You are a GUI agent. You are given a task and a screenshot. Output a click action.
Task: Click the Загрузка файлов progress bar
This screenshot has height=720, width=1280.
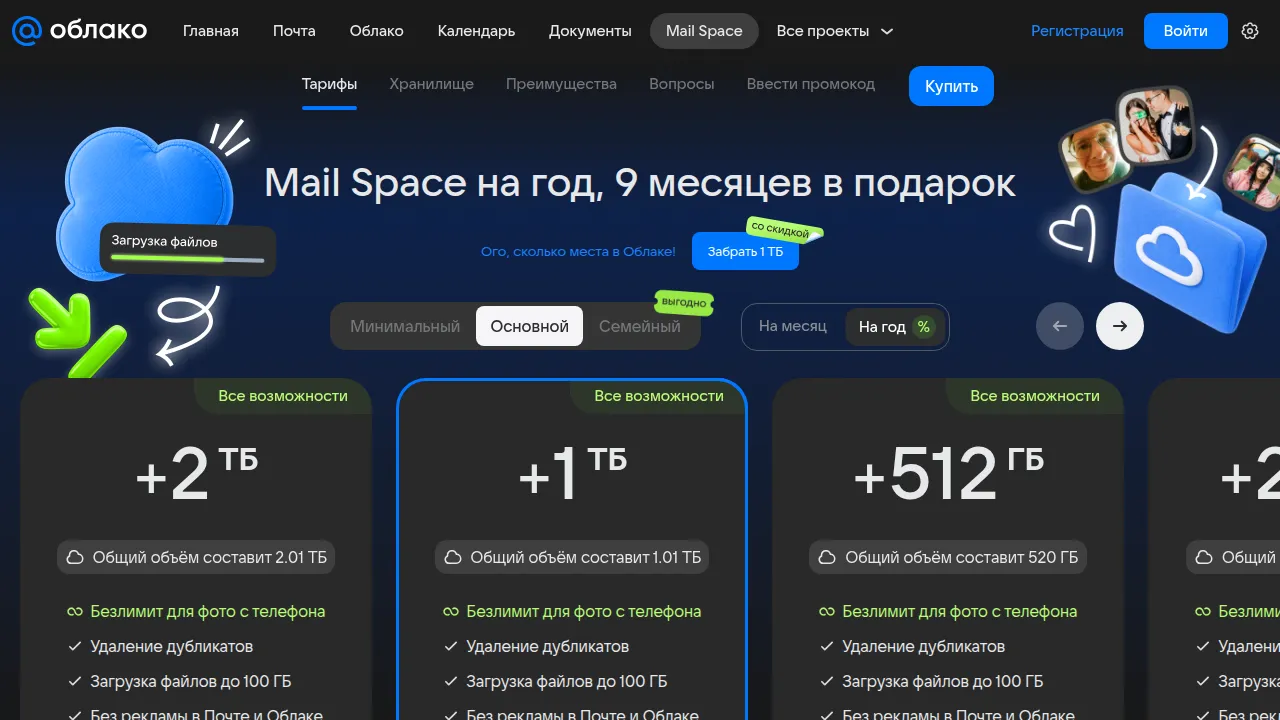pos(188,259)
